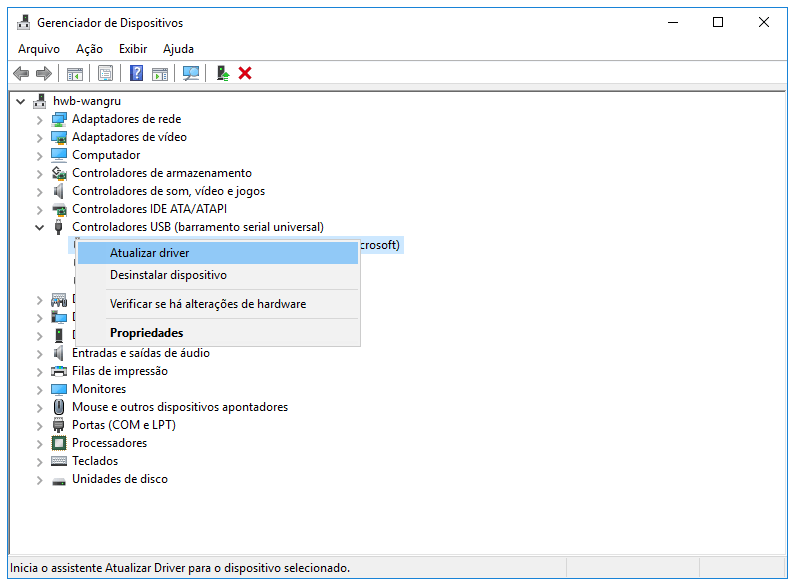Click the red X uninstall device icon
The height and width of the screenshot is (586, 795).
(245, 74)
